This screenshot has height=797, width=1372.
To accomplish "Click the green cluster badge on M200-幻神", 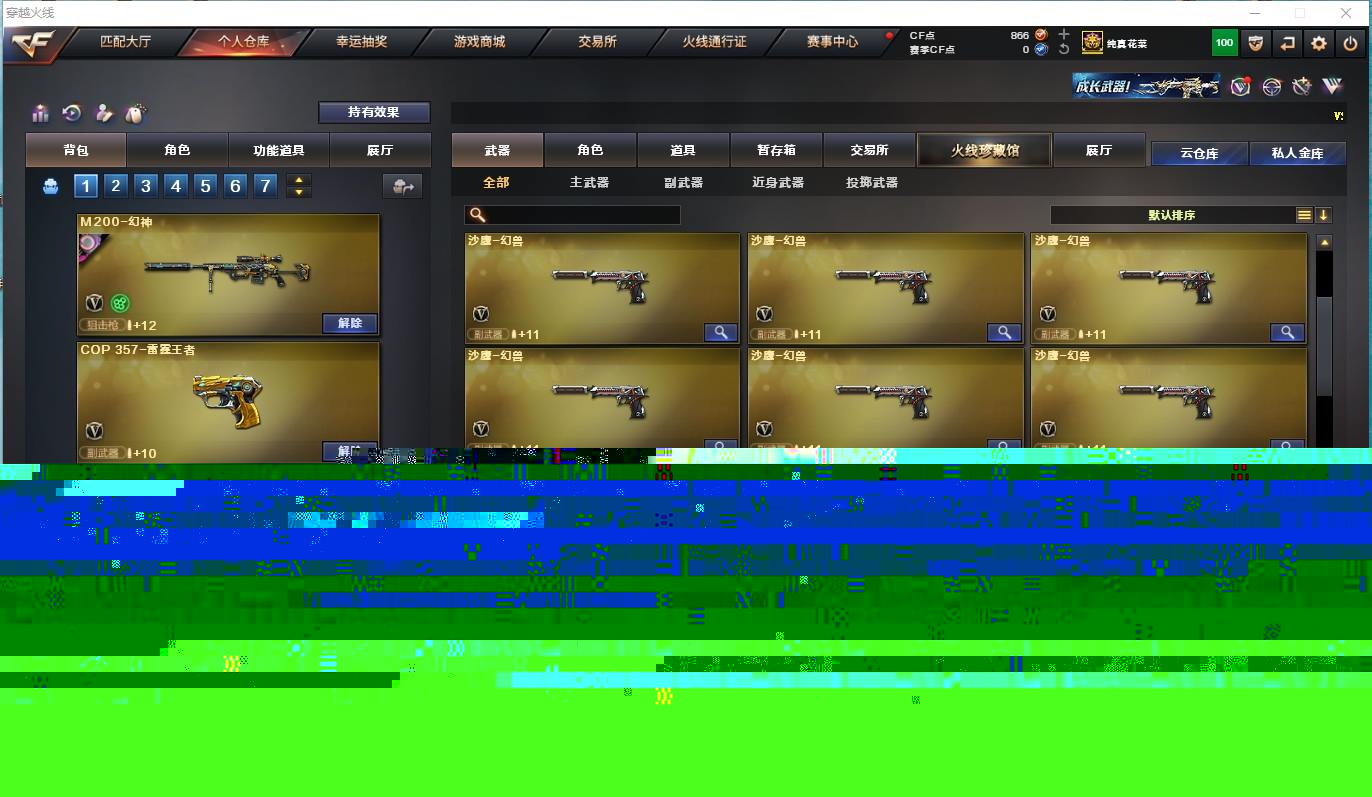I will (x=120, y=303).
